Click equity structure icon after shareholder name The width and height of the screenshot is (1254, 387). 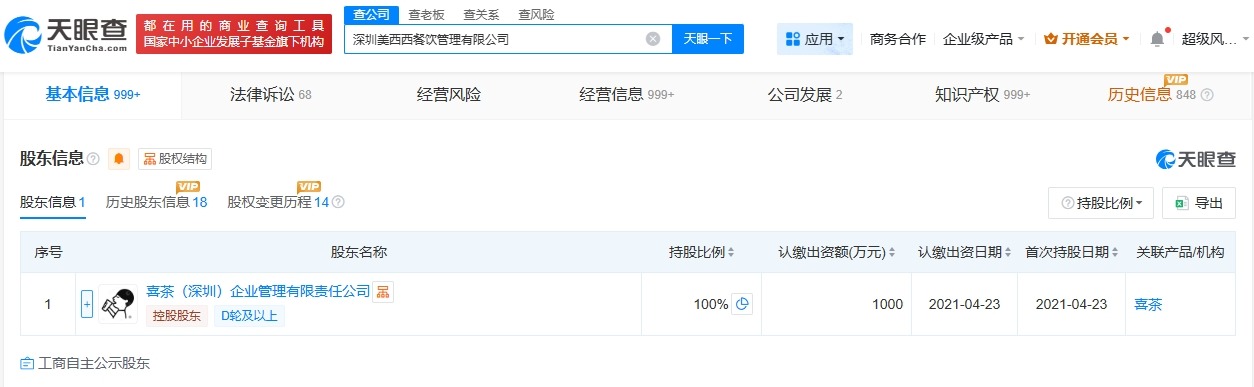click(x=383, y=291)
